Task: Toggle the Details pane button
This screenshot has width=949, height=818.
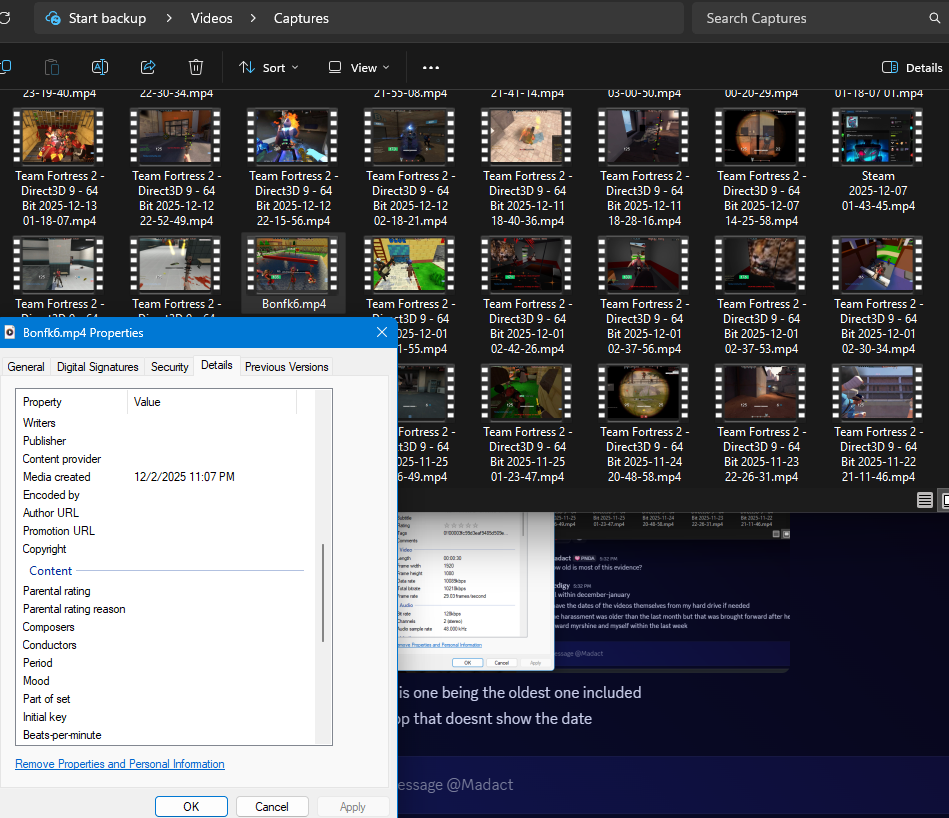Action: pyautogui.click(x=911, y=67)
